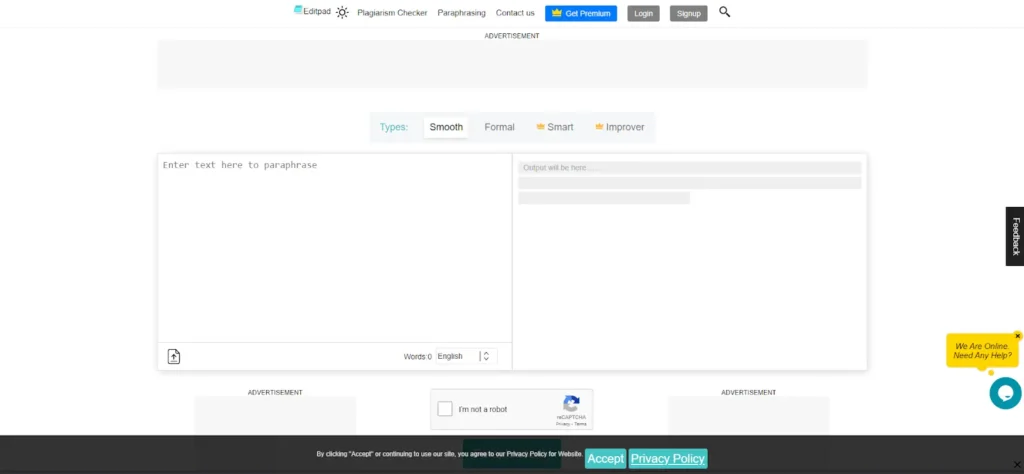
Task: Toggle the light/dark theme sun icon
Action: [342, 13]
